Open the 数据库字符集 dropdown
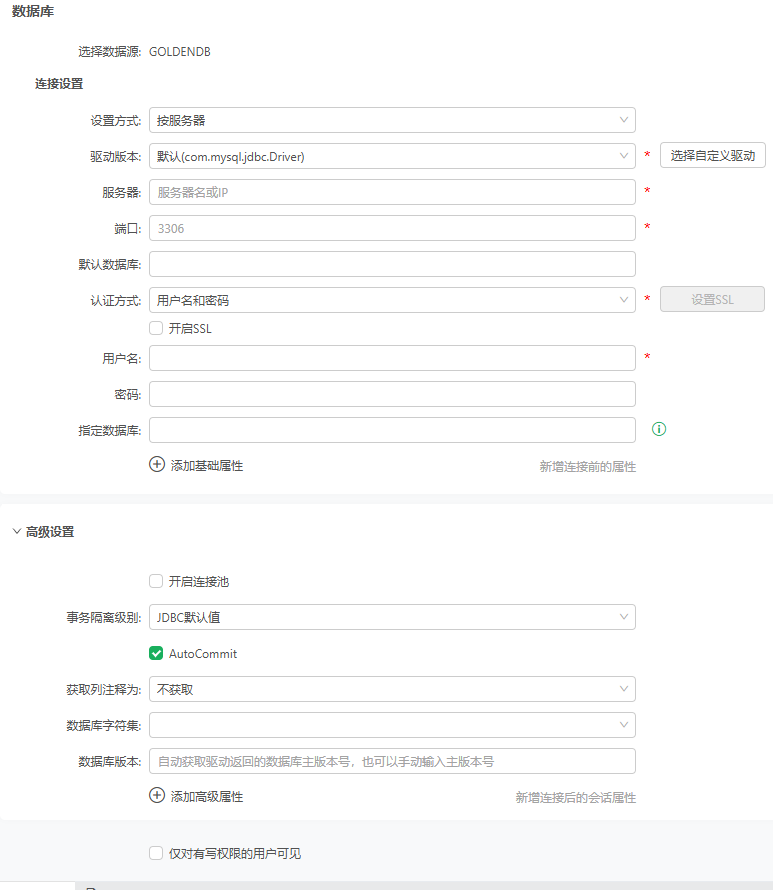The height and width of the screenshot is (890, 773). coord(392,725)
